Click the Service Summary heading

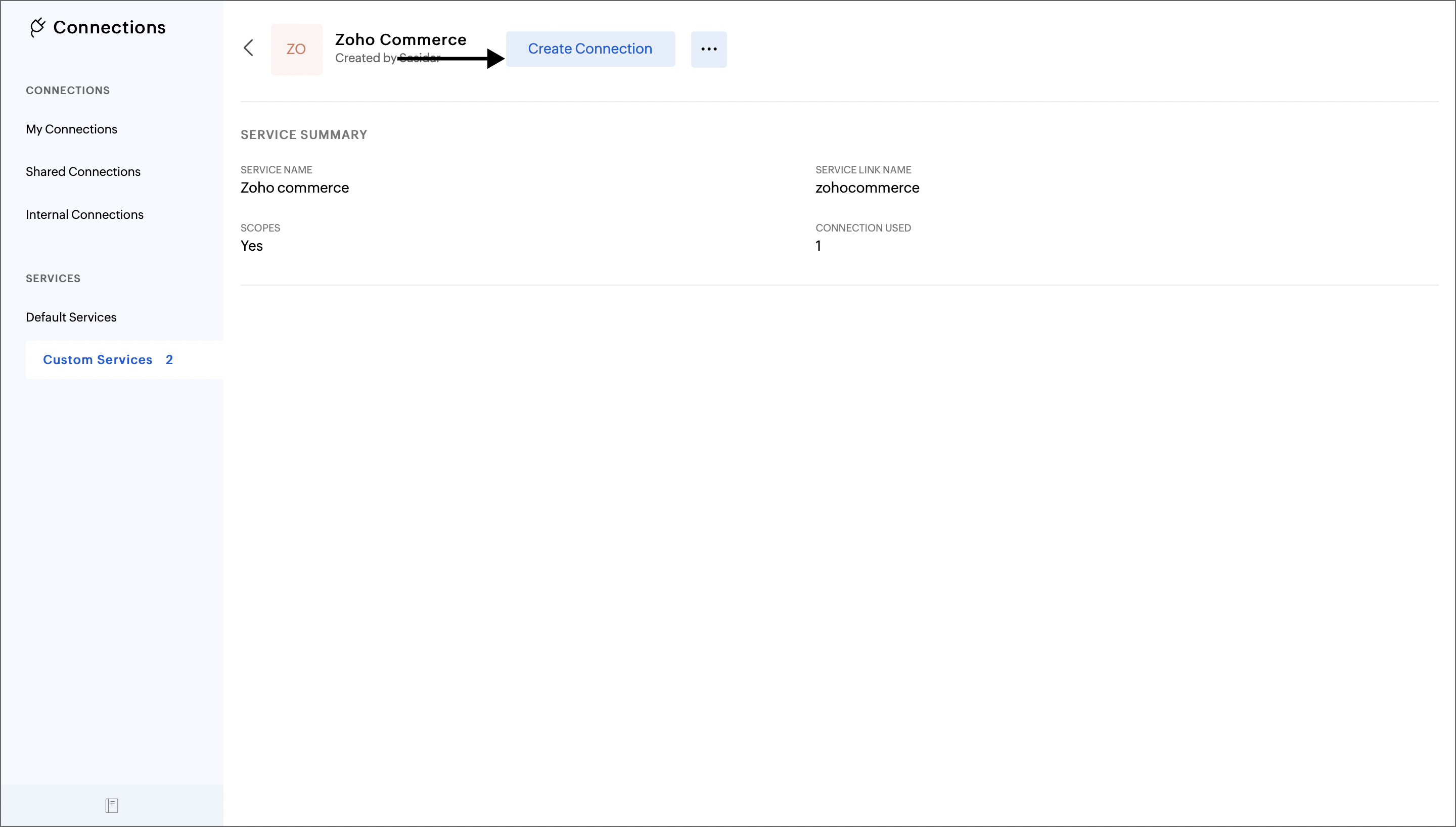304,134
